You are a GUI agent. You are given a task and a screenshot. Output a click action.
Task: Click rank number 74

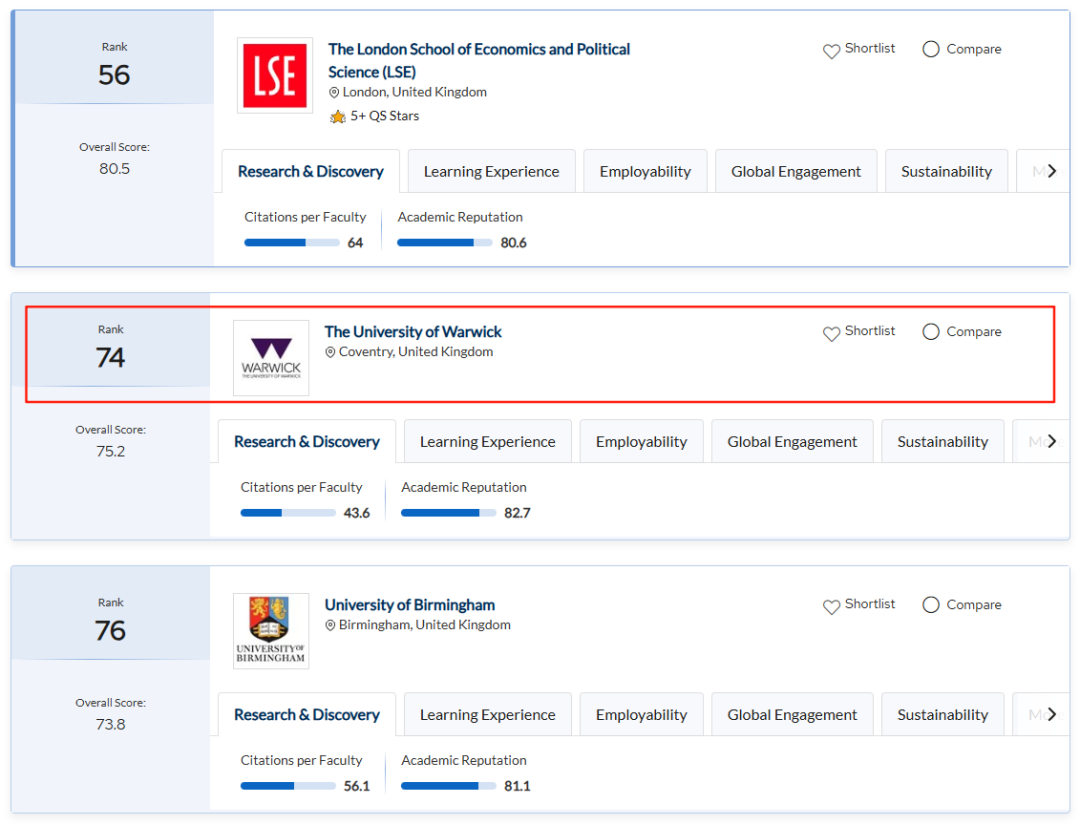(x=110, y=357)
